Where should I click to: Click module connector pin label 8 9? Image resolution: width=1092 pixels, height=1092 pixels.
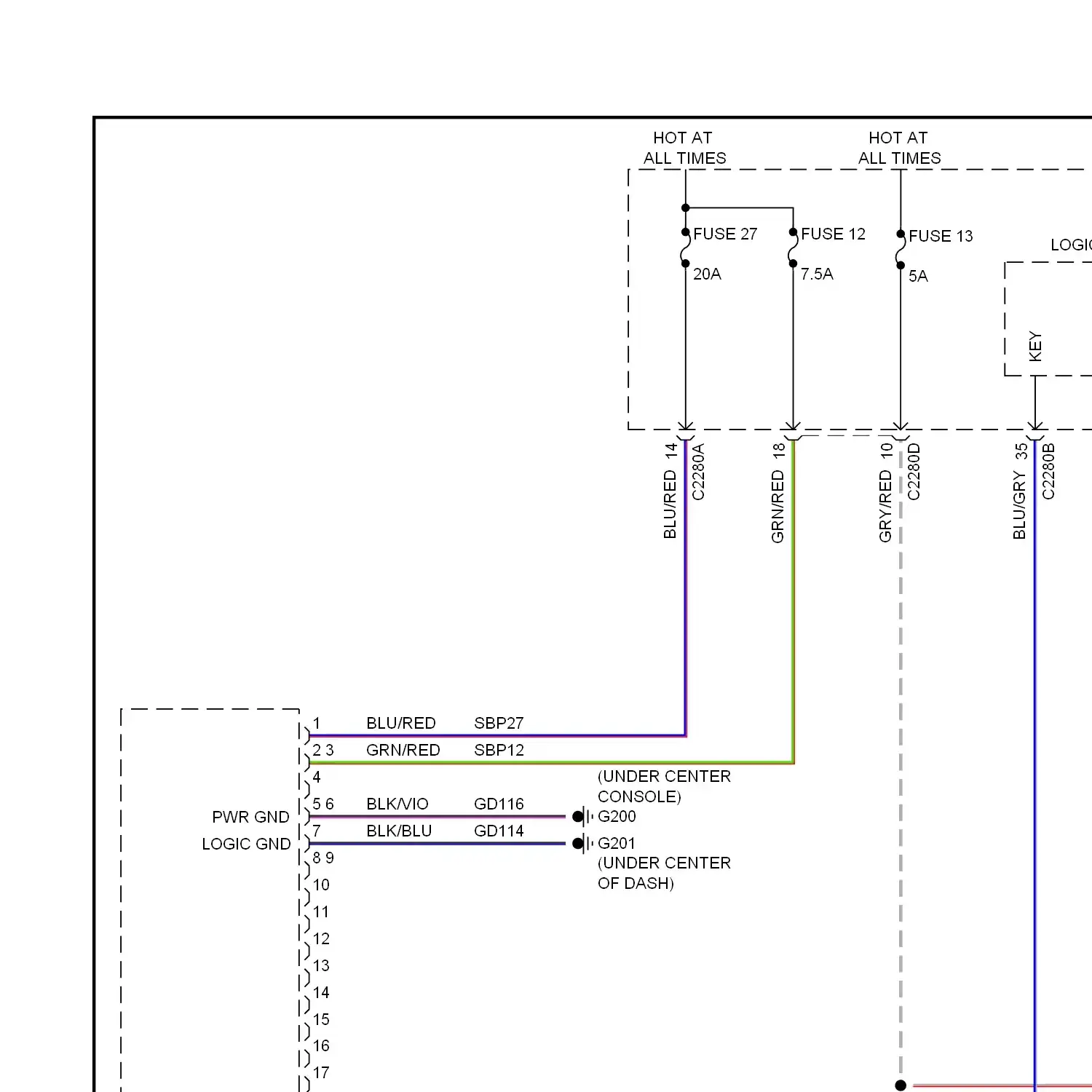click(x=323, y=858)
